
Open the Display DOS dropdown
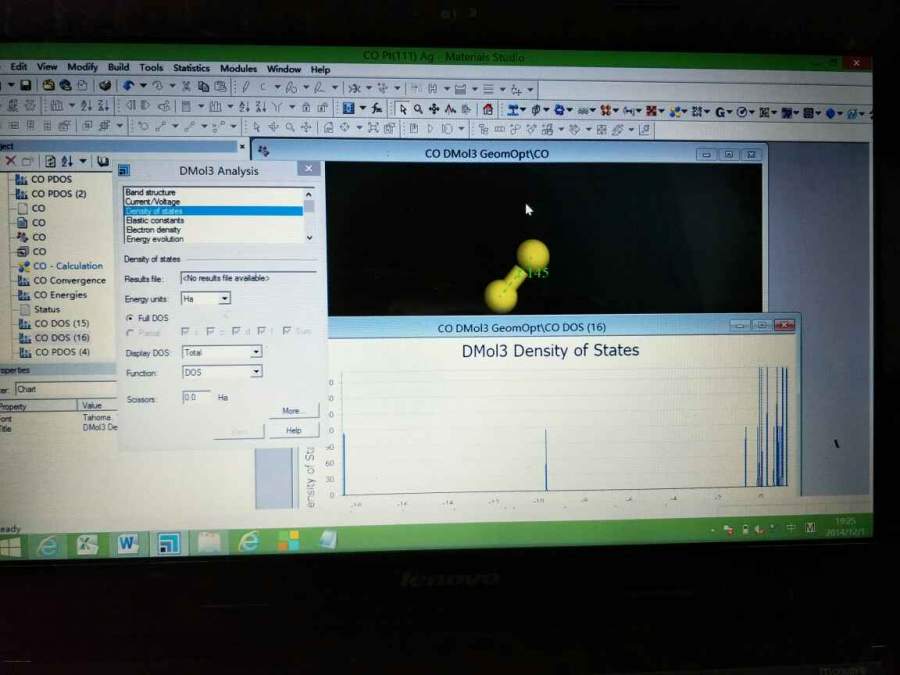pyautogui.click(x=256, y=351)
